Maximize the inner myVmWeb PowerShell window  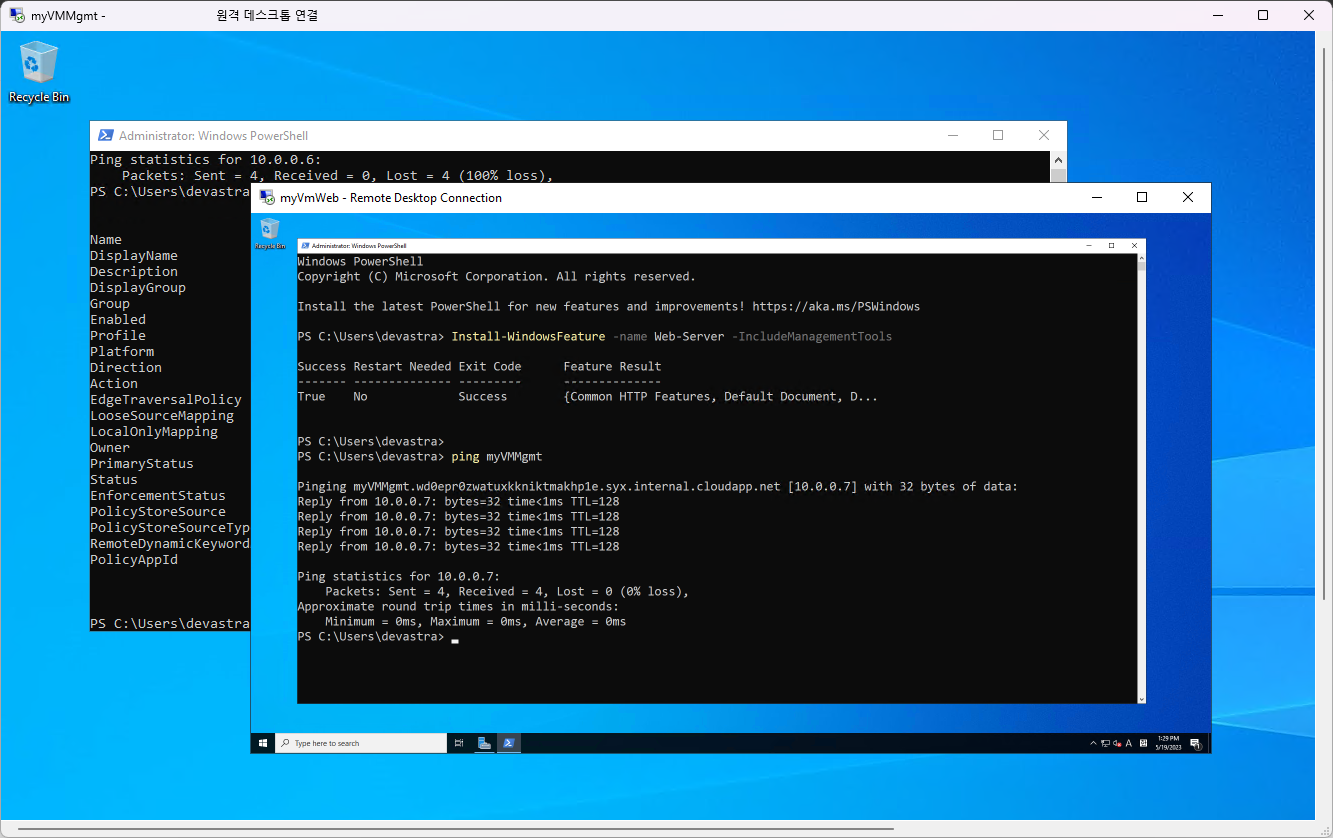1111,245
